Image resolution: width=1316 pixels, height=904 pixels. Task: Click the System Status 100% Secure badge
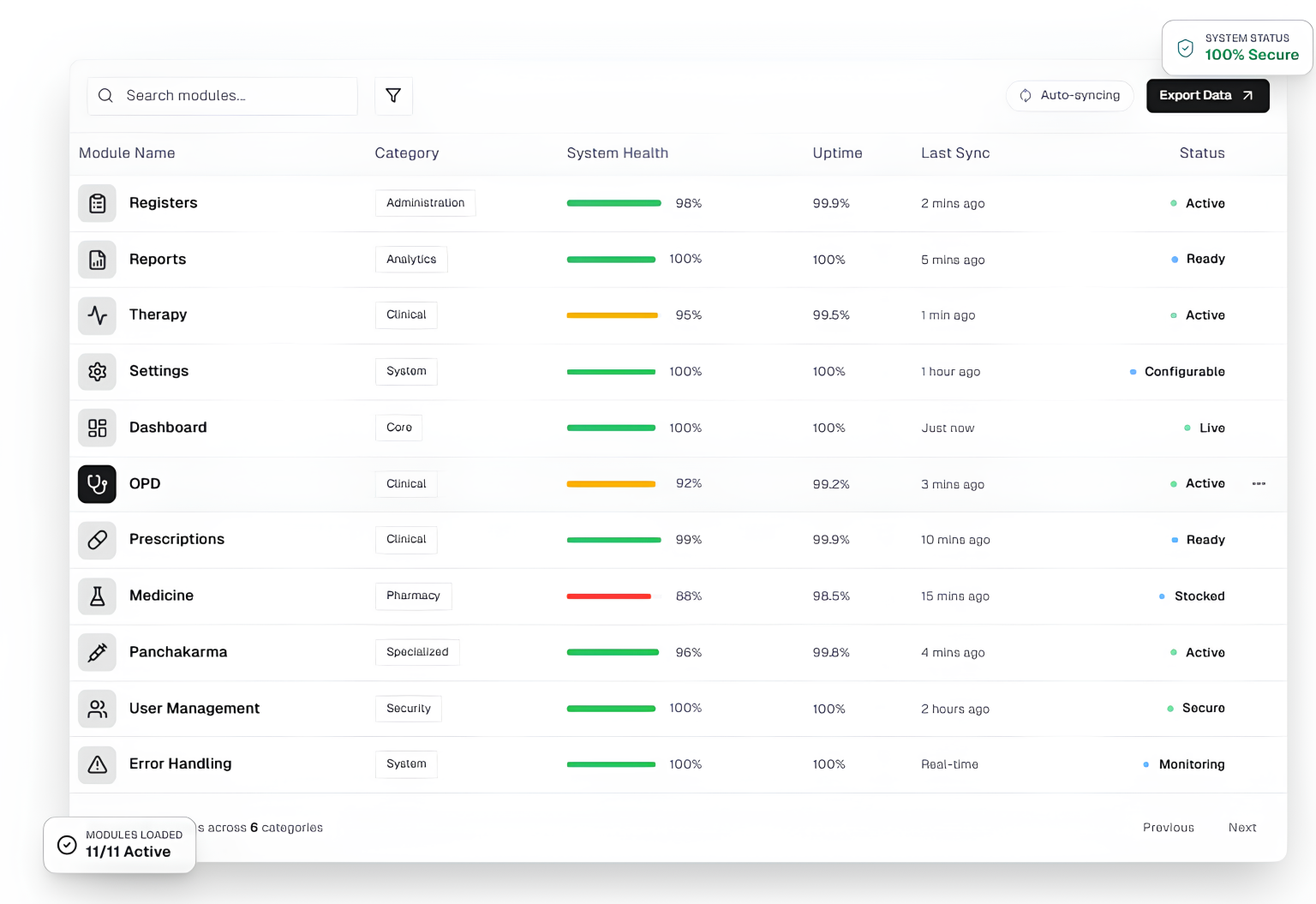point(1236,47)
